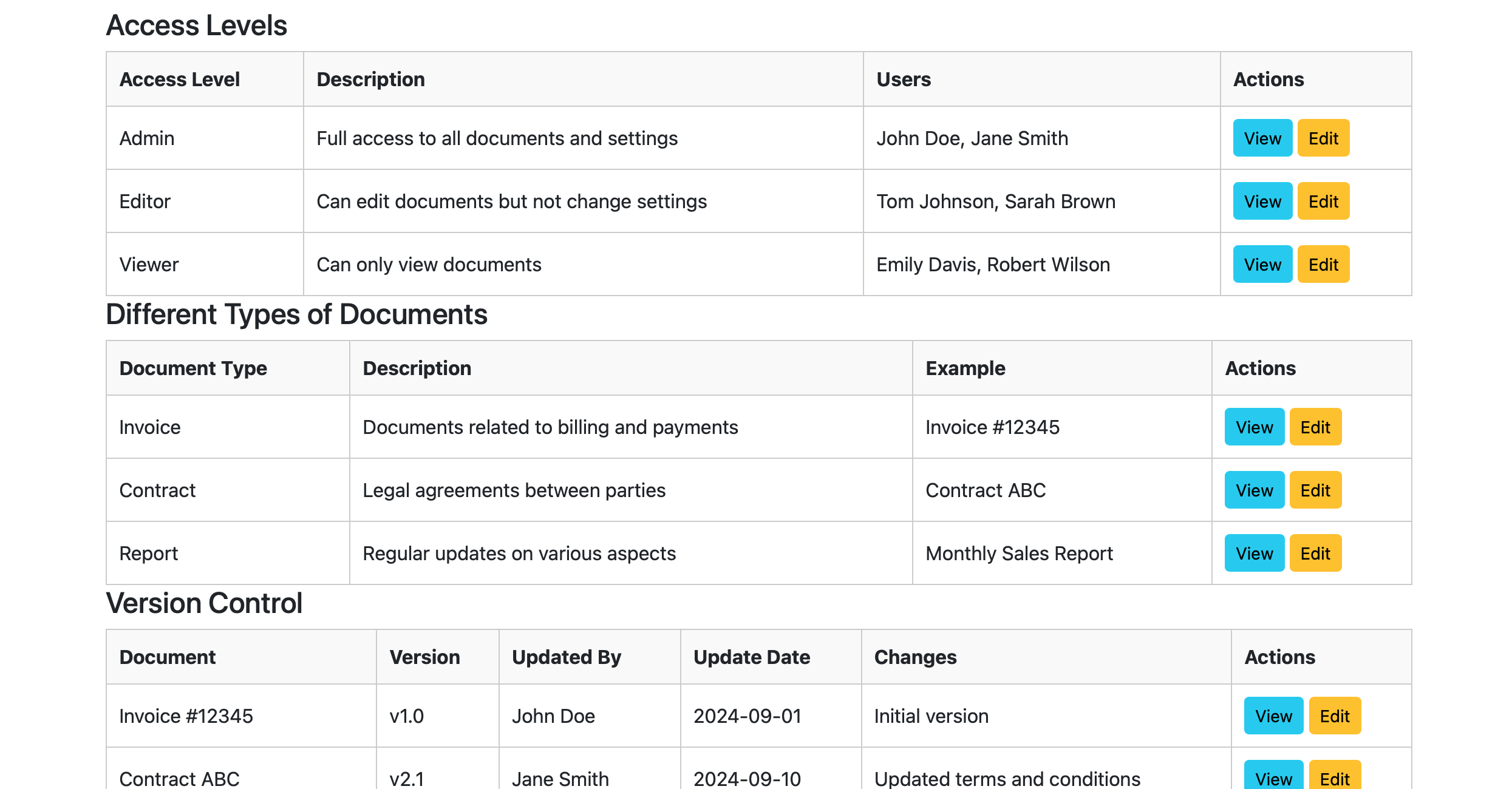Edit Invoice #12345 version entry

1334,716
